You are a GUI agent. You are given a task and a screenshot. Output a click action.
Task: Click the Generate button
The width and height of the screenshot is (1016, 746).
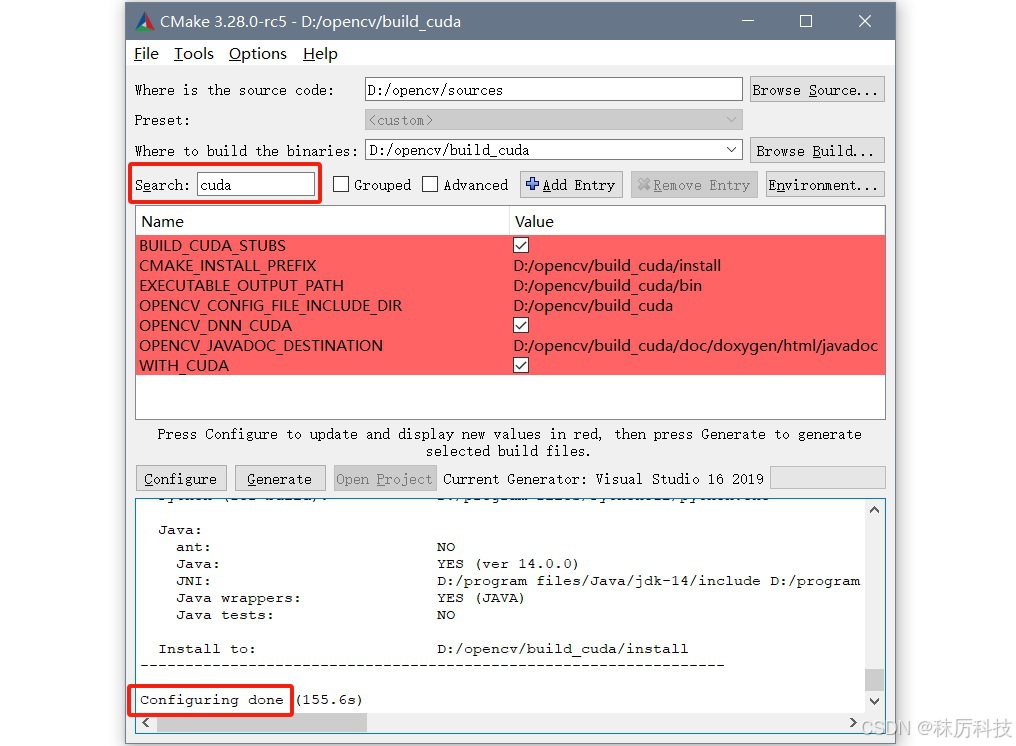coord(279,478)
